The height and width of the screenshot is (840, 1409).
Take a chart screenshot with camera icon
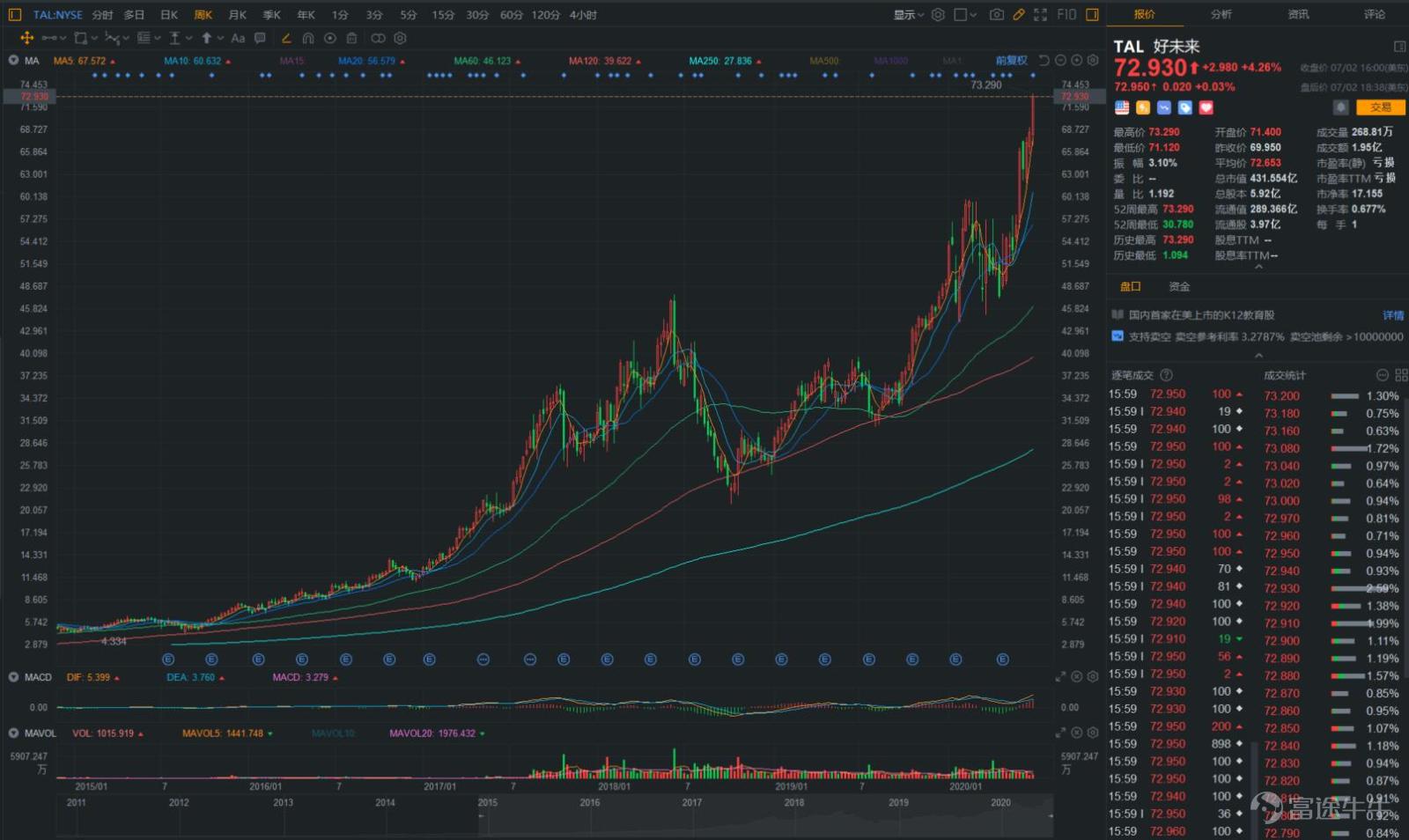996,14
